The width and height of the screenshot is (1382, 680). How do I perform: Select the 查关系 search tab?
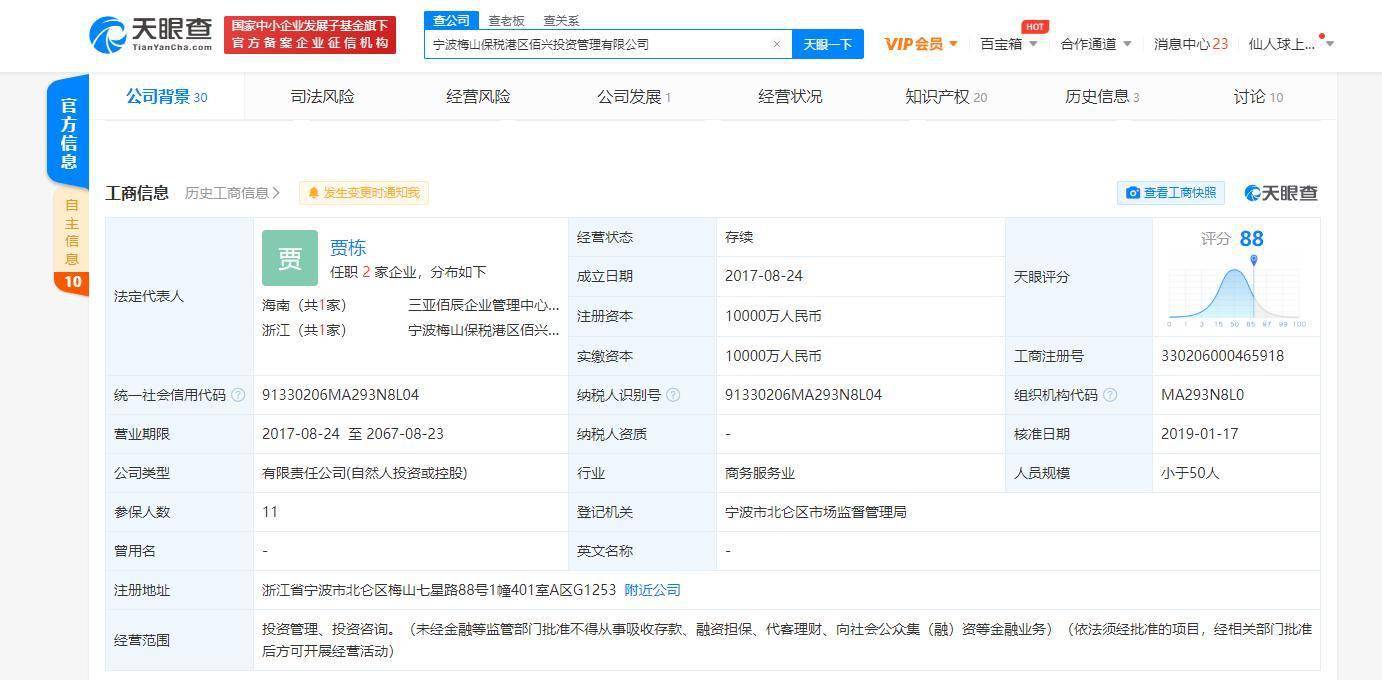pyautogui.click(x=561, y=20)
